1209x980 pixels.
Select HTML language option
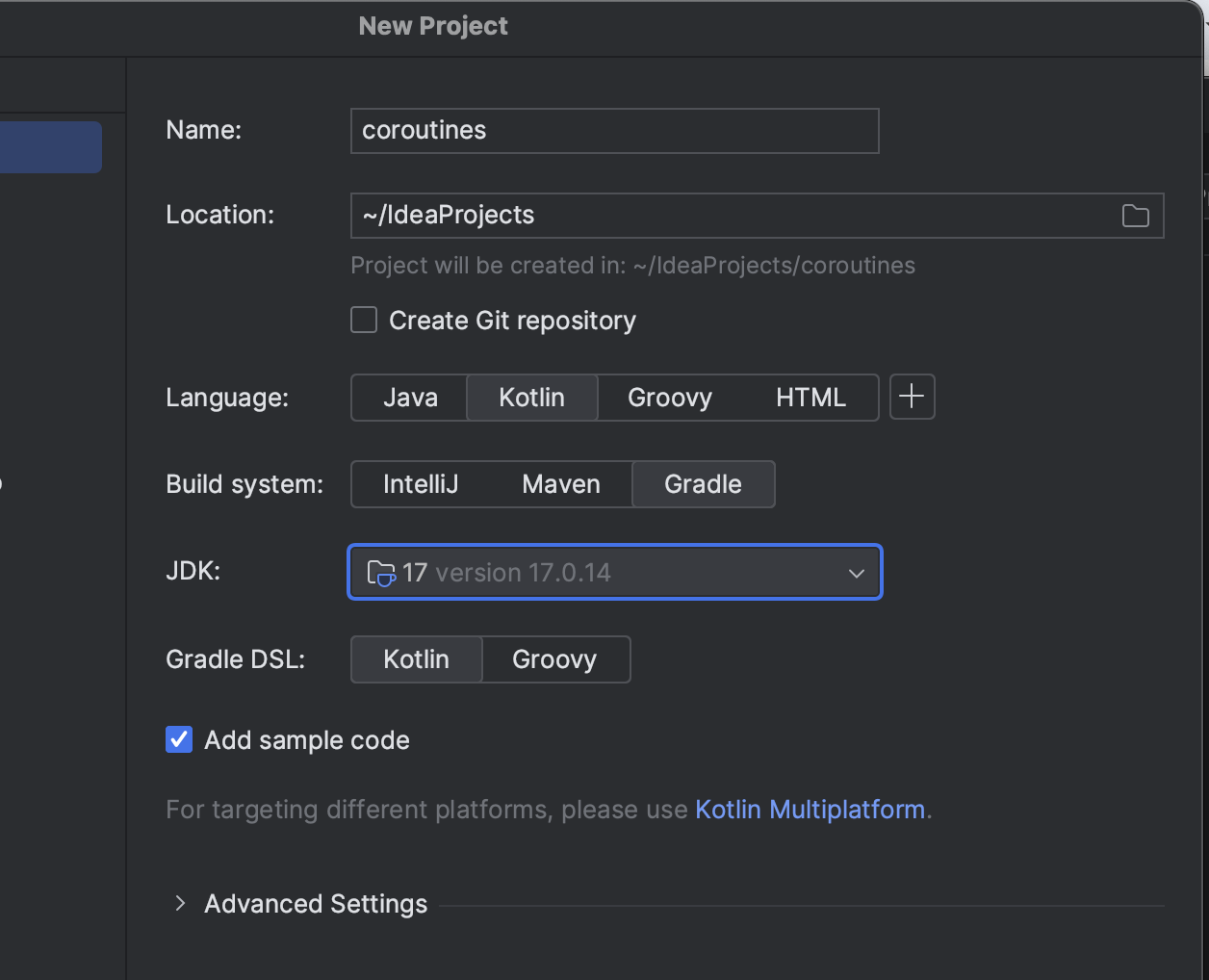810,398
